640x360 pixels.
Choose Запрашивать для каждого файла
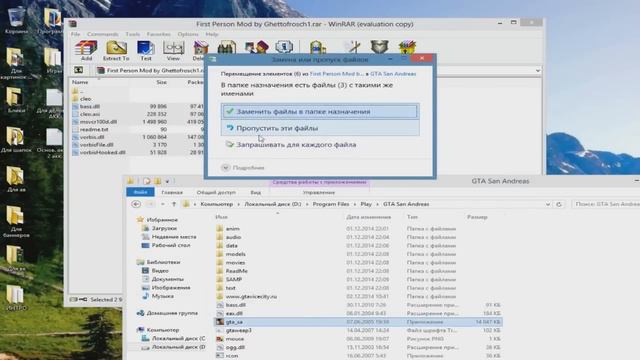click(320, 144)
